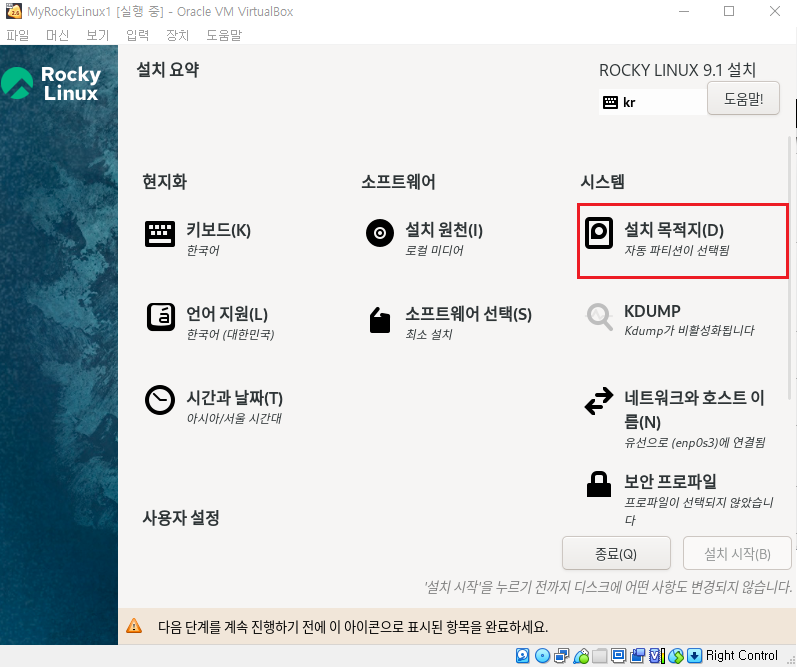Screen dimensions: 797x667
Task: Click the mouse integration status icon
Action: coord(676,656)
